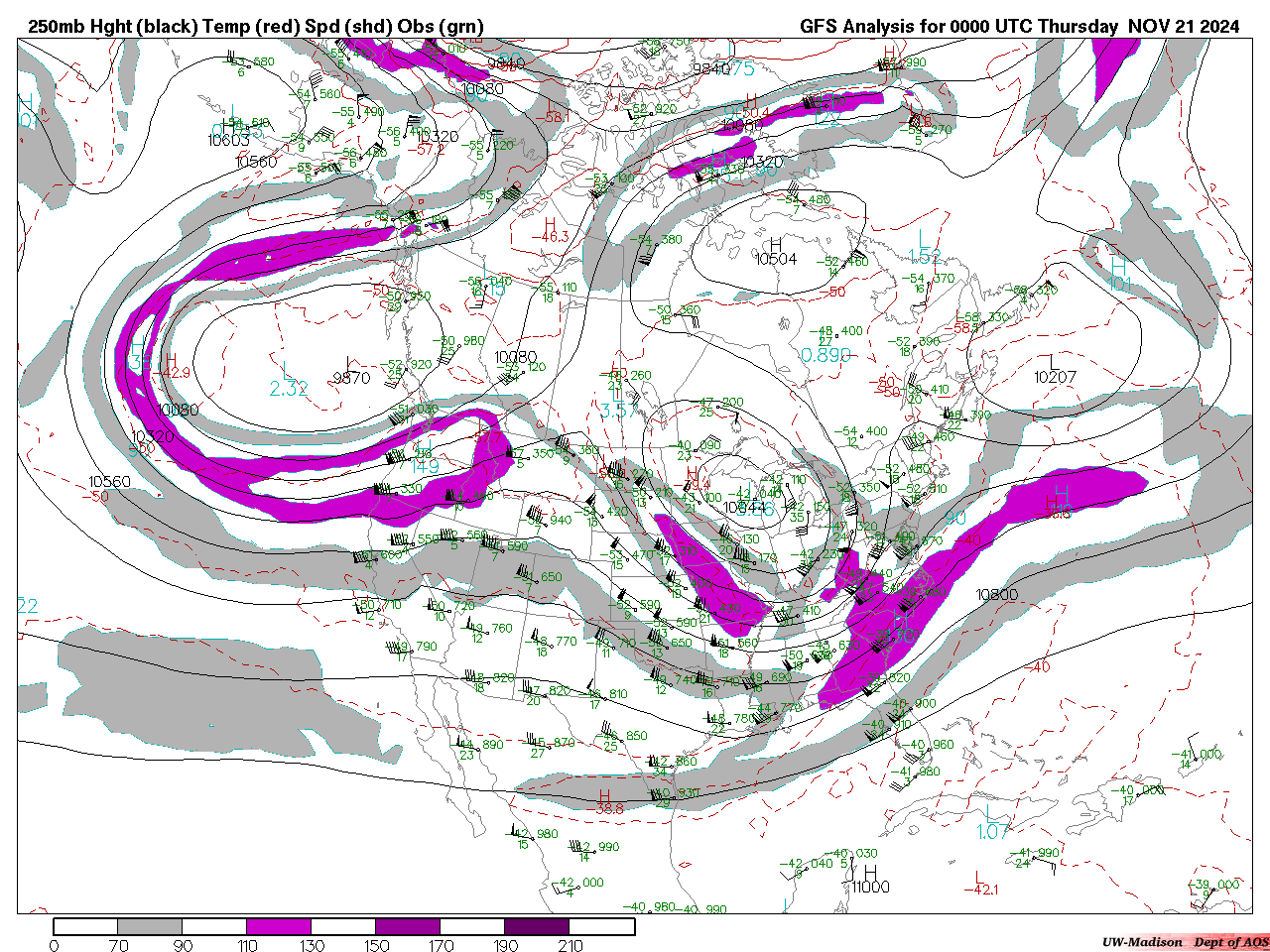This screenshot has width=1270, height=952.
Task: Click the magenta 110–130 legend swatch
Action: tap(279, 926)
